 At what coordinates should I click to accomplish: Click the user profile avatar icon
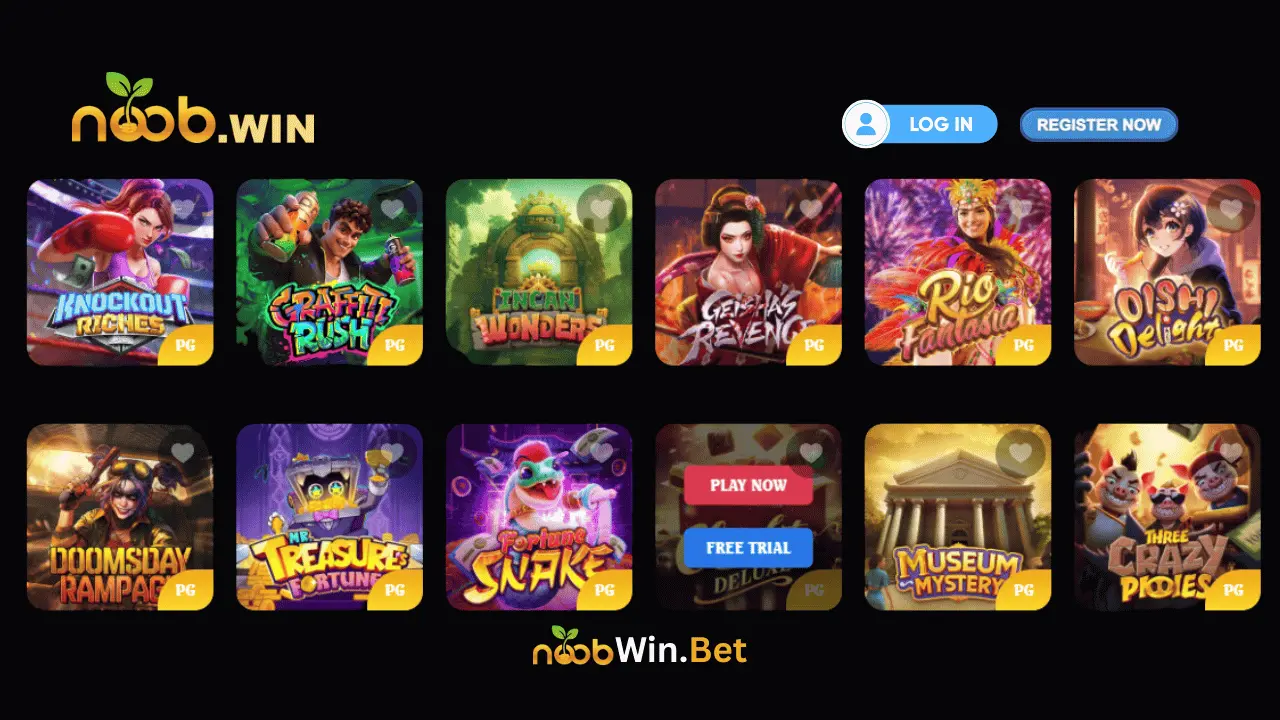click(x=866, y=125)
